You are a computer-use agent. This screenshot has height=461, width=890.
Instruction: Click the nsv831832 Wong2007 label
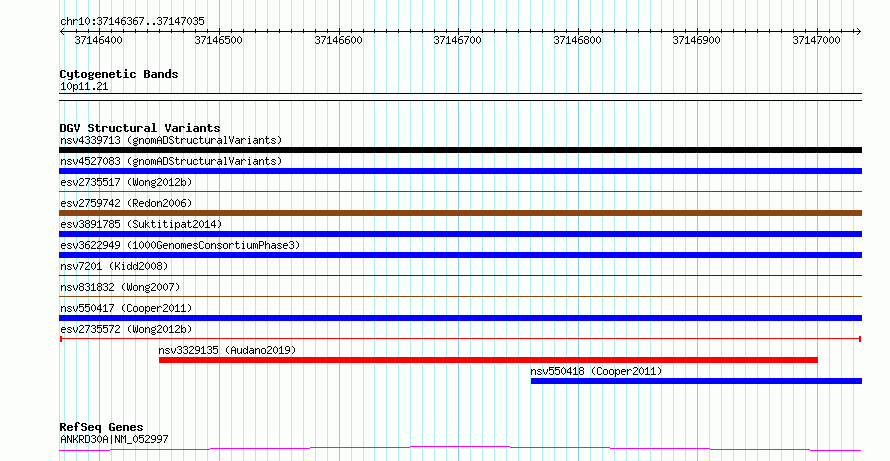[x=120, y=287]
